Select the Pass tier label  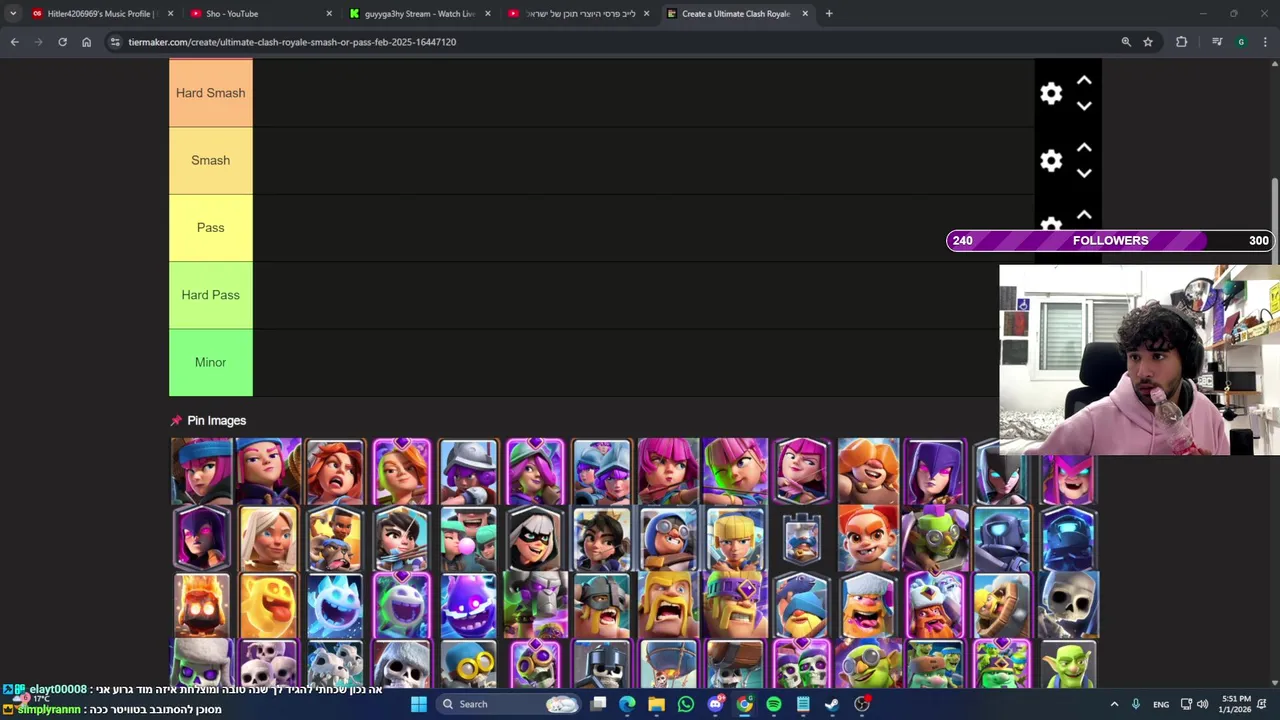coord(210,227)
